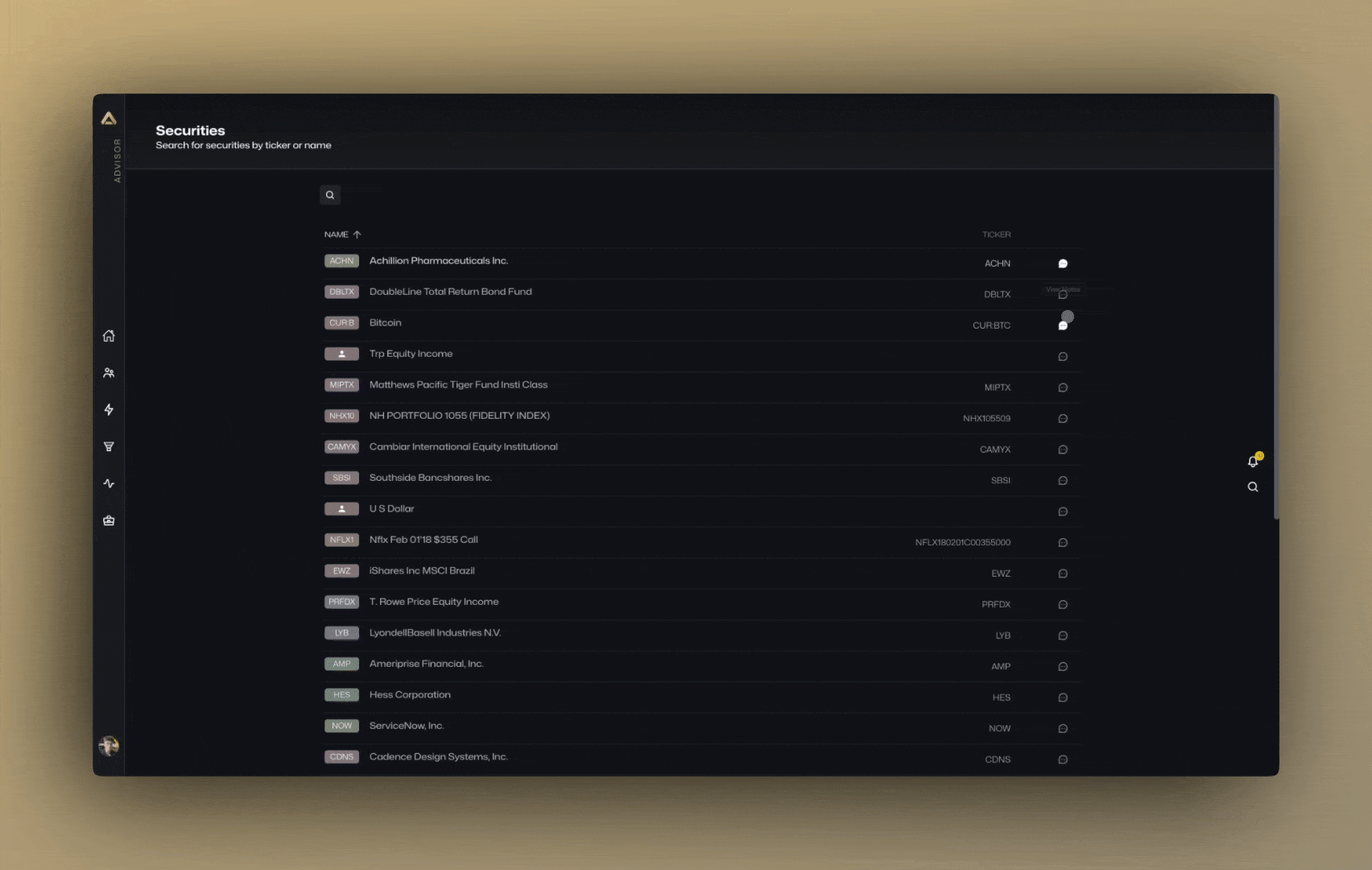Click iShares Inc MSCI Brazil
This screenshot has width=1372, height=870.
click(x=423, y=571)
